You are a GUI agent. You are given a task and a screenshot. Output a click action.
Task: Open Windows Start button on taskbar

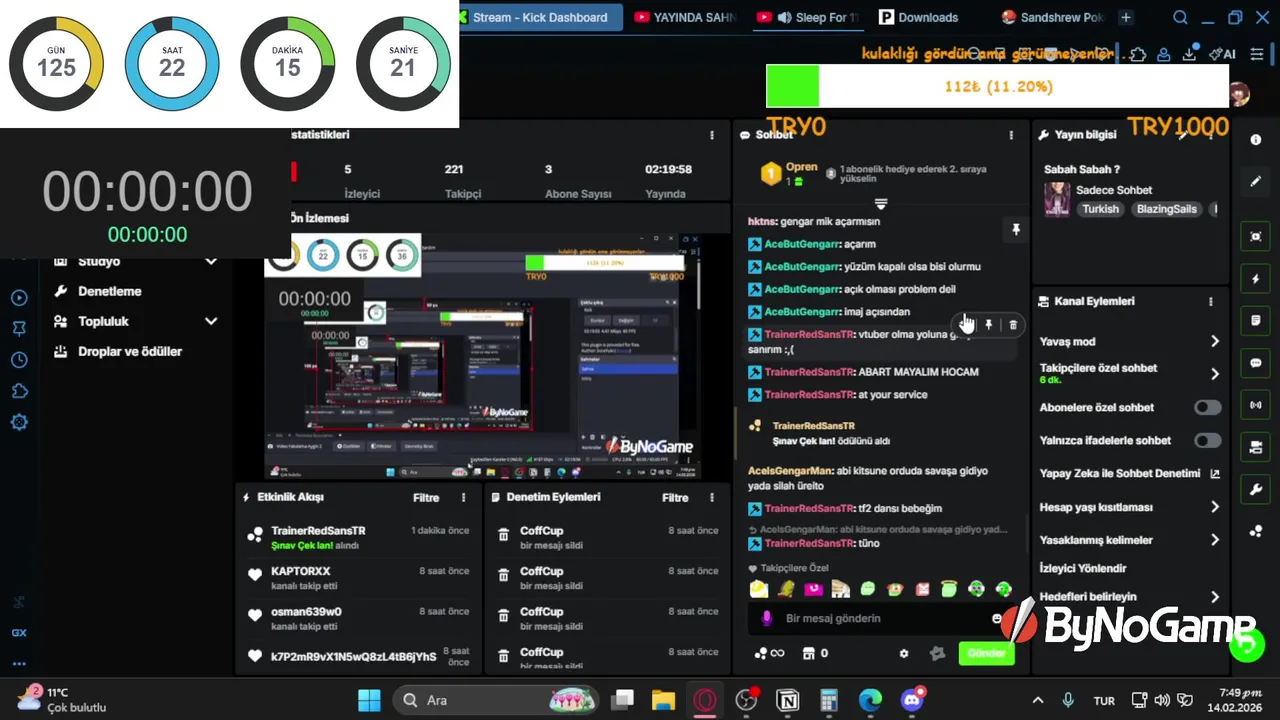(x=369, y=700)
